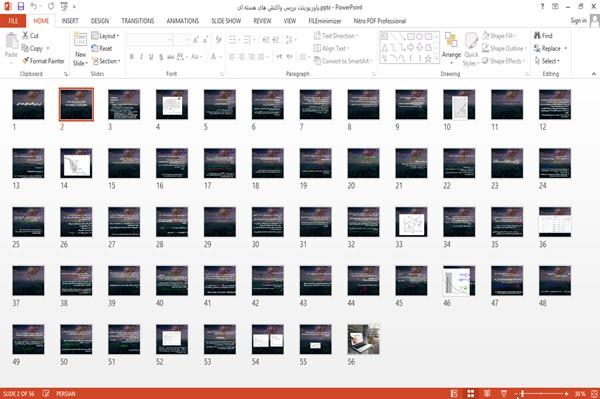Click Sign in link
This screenshot has width=600, height=399.
pos(578,21)
